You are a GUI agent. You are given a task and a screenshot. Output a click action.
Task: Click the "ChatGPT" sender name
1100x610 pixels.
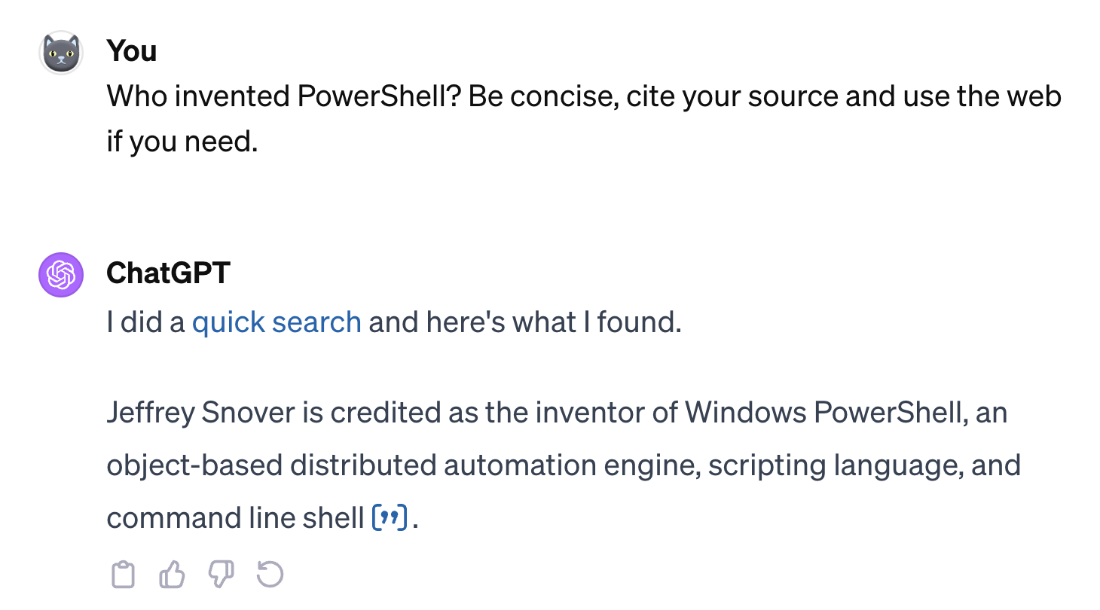(x=168, y=272)
